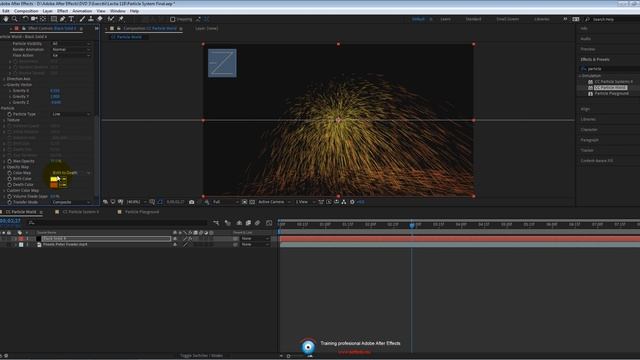Screen dimensions: 640x360
Task: Open the Transfer Mode dropdown
Action: tap(71, 202)
